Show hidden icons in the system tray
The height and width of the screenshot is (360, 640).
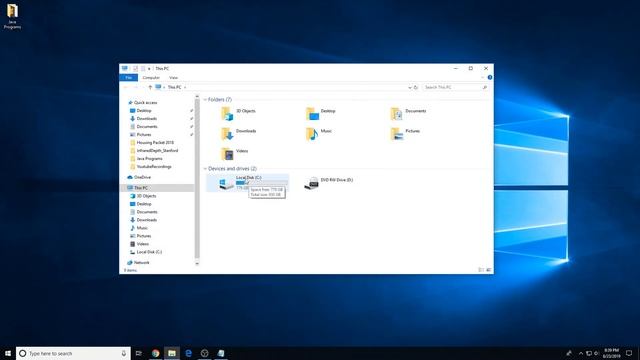tap(580, 353)
